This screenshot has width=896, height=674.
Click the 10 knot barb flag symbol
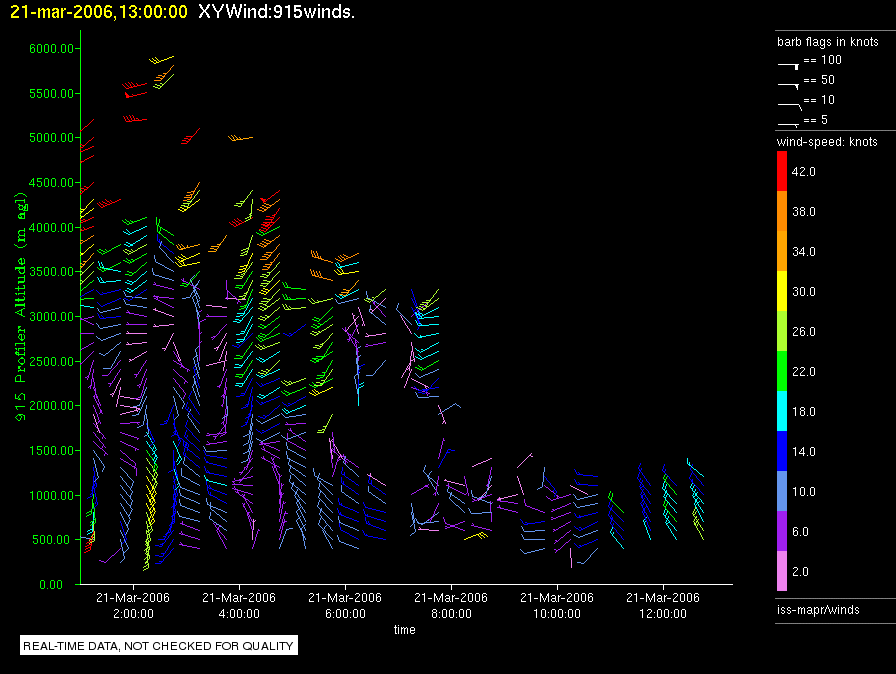tap(789, 106)
